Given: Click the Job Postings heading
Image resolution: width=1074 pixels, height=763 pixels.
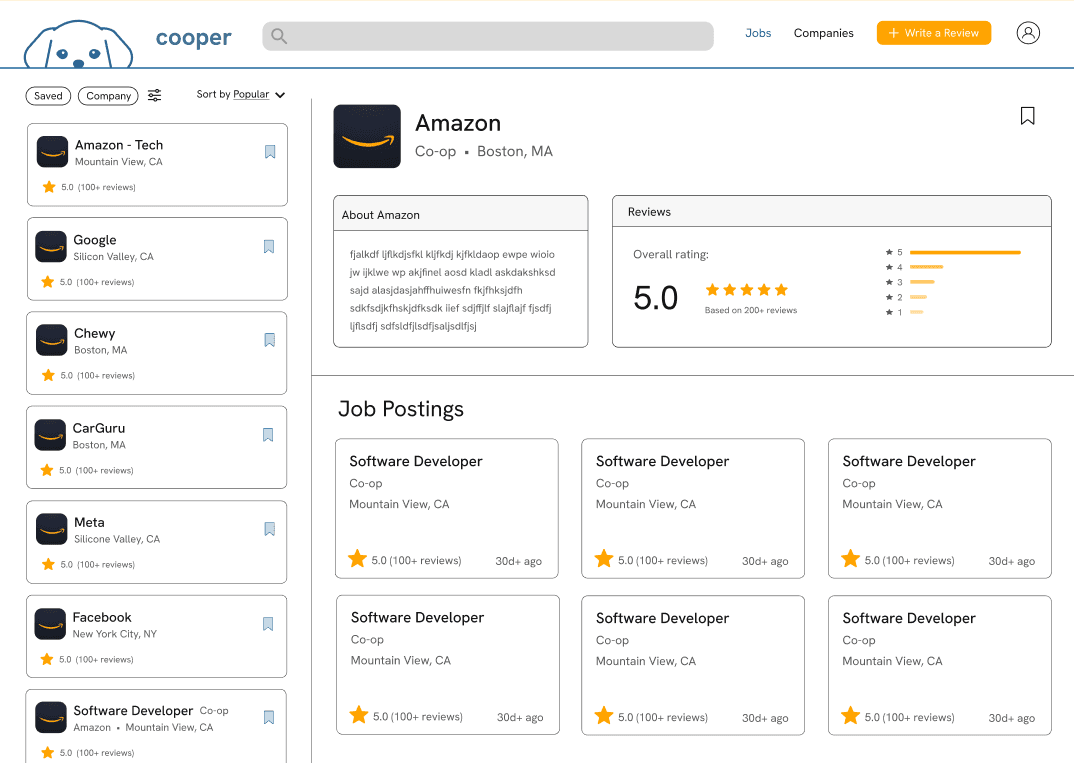Looking at the screenshot, I should click(x=401, y=409).
